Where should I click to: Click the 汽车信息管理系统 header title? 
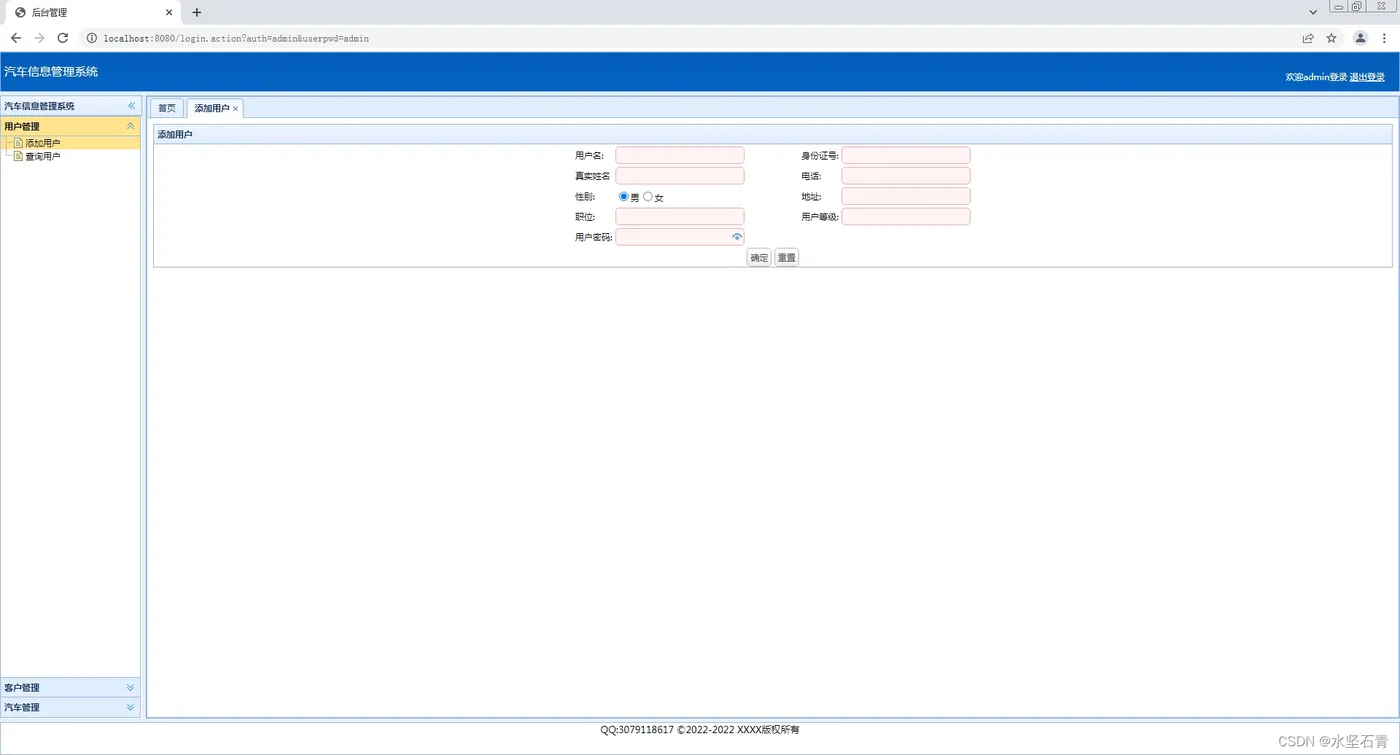point(51,72)
